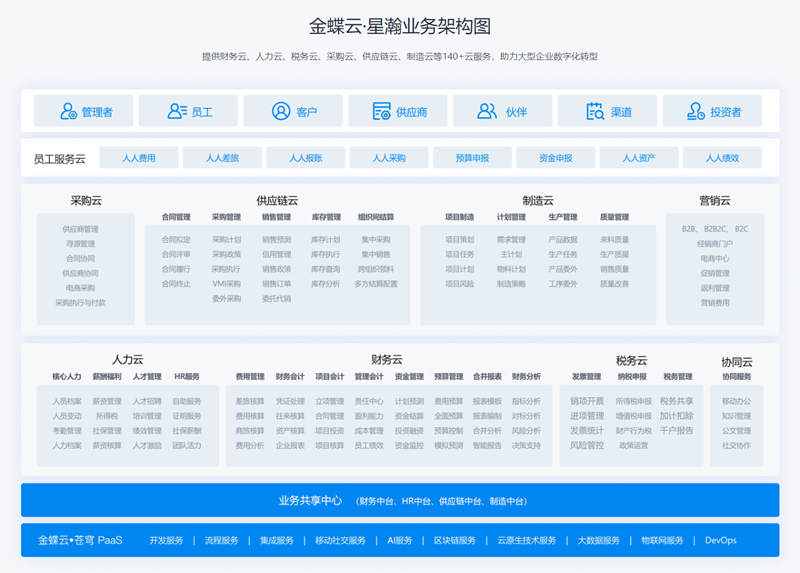Click 合同评审 under 供应链云
This screenshot has height=573, width=800.
click(x=176, y=254)
